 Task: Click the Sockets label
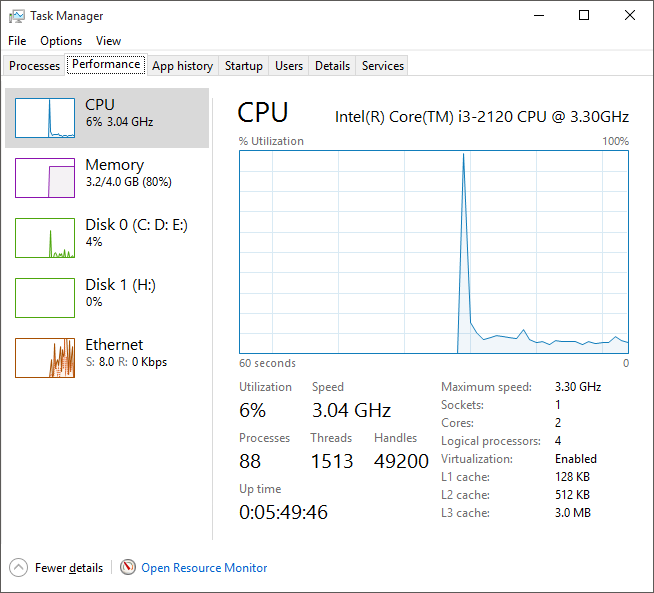click(462, 405)
